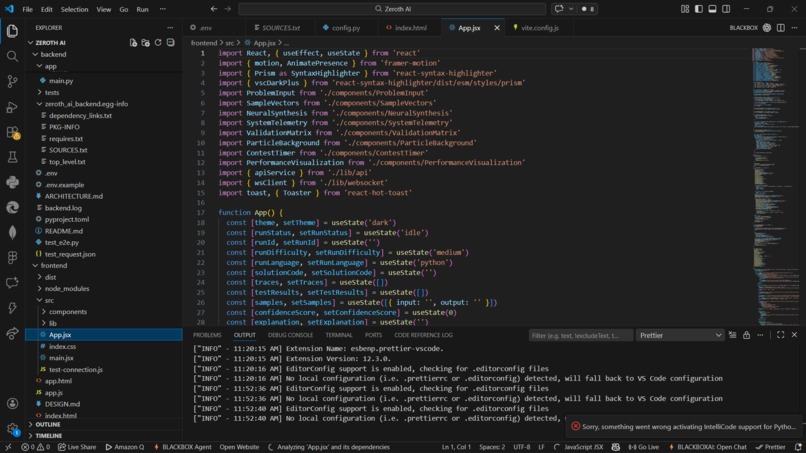This screenshot has height=453, width=806.
Task: Open the Accounts icon in activity bar
Action: click(12, 404)
